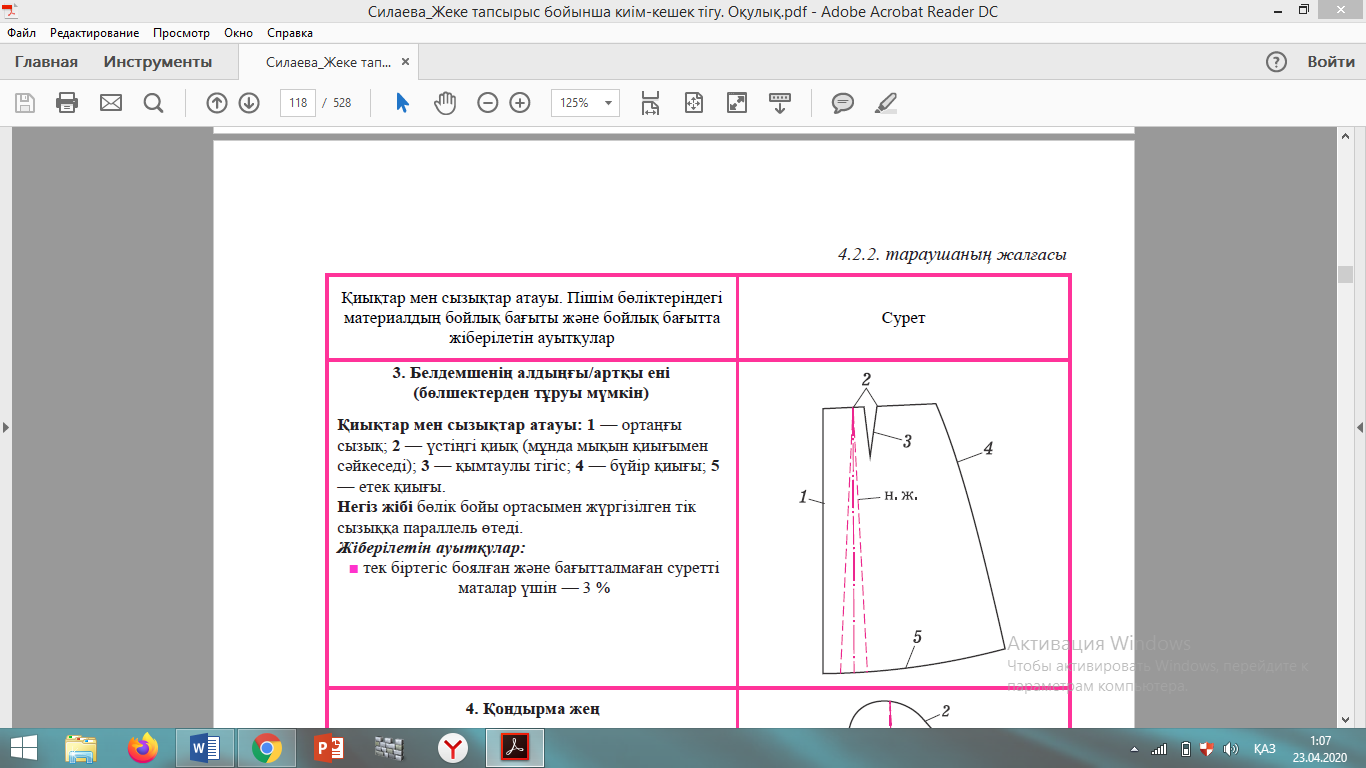
Task: Click the н. ж. label in diagram
Action: [900, 494]
